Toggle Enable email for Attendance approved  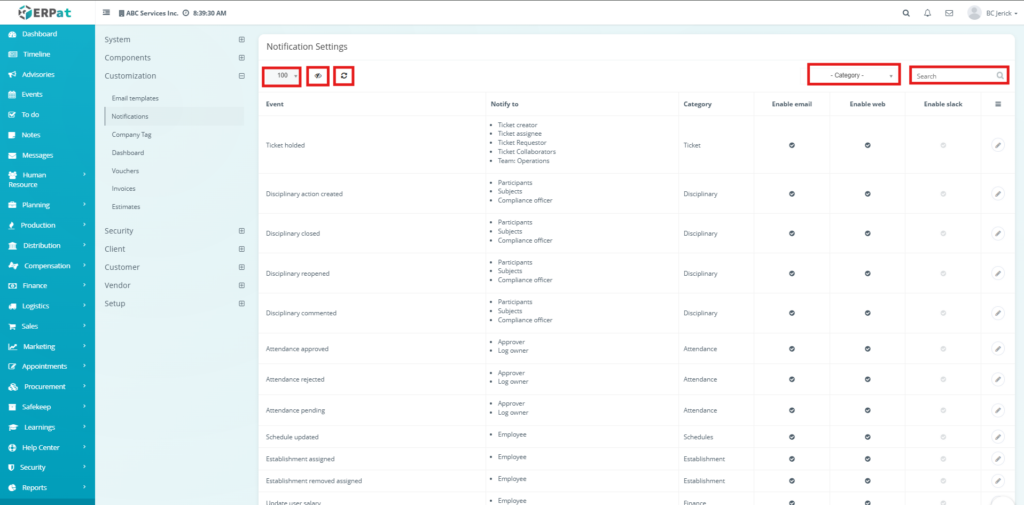coord(792,348)
